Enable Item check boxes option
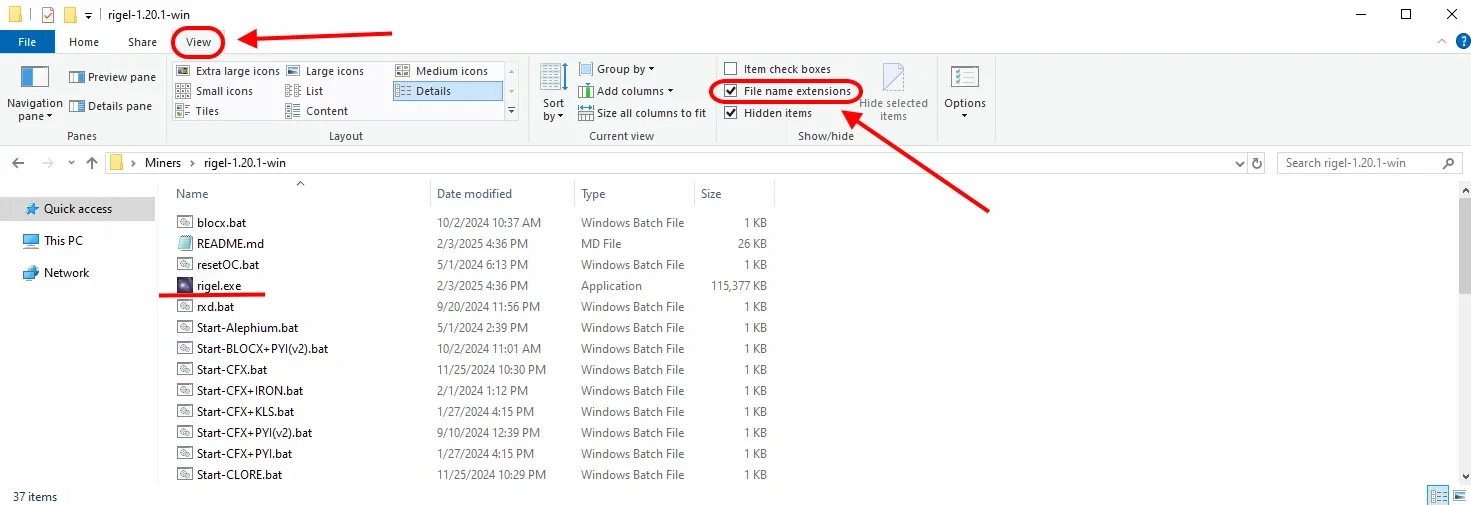This screenshot has width=1471, height=505. pos(731,69)
